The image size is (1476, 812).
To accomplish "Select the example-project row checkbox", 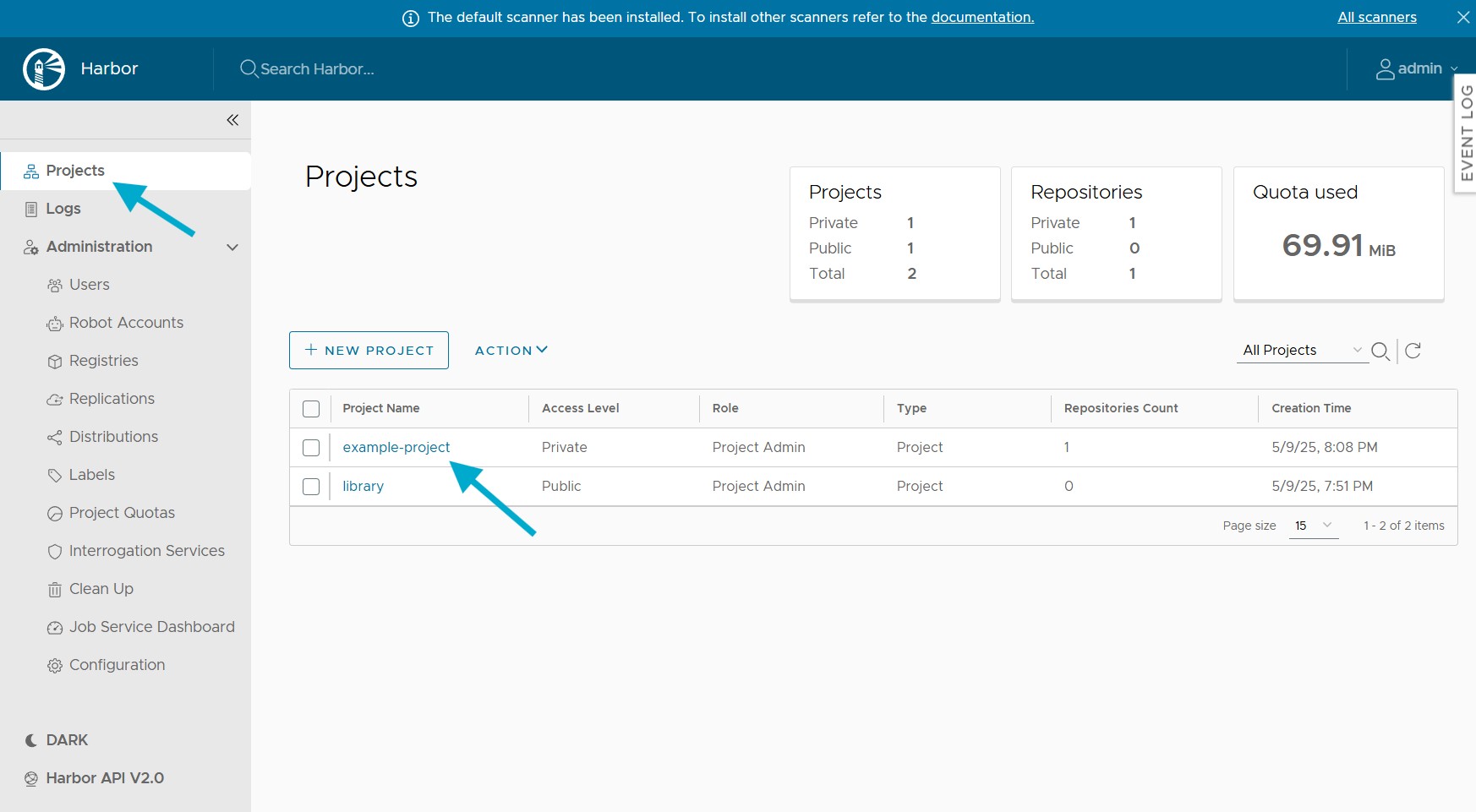I will (311, 448).
